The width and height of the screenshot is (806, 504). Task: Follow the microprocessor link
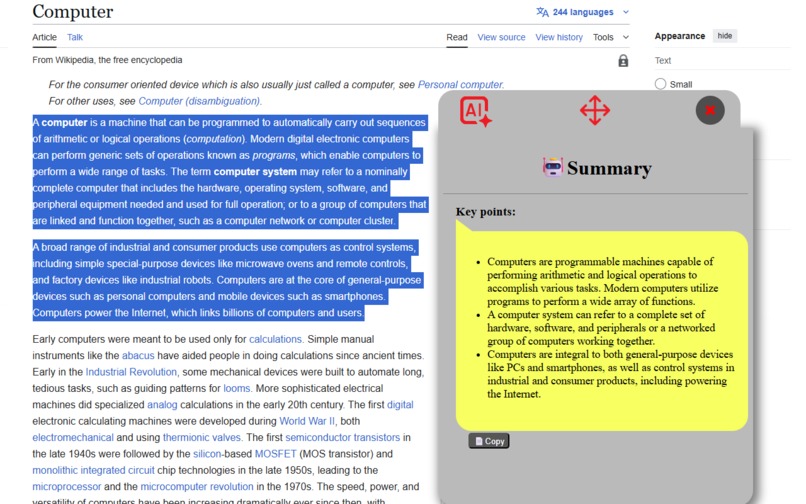click(66, 487)
